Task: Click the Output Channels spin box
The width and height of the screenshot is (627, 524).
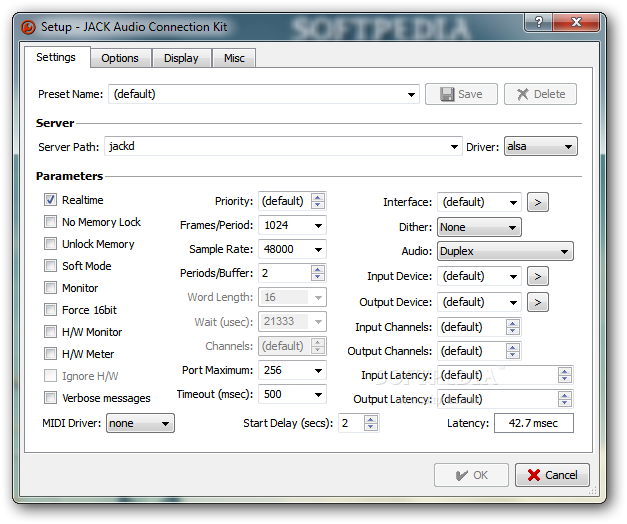Action: pos(479,351)
